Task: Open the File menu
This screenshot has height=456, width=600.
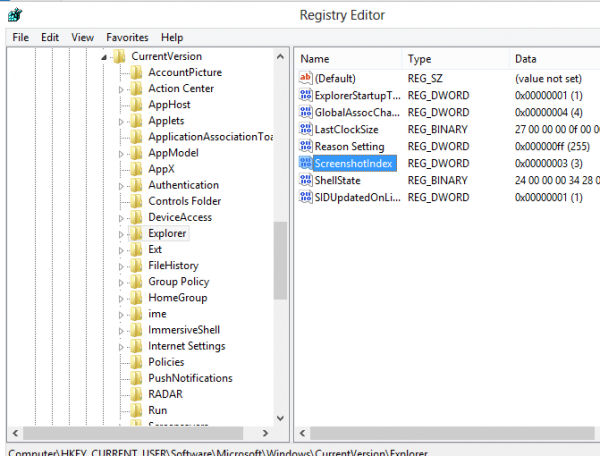Action: [20, 37]
